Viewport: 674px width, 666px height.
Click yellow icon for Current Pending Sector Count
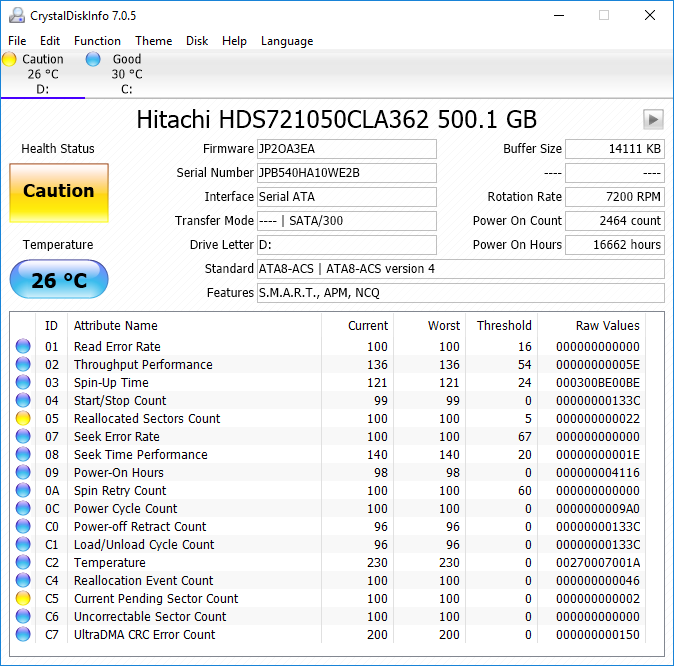tap(23, 599)
